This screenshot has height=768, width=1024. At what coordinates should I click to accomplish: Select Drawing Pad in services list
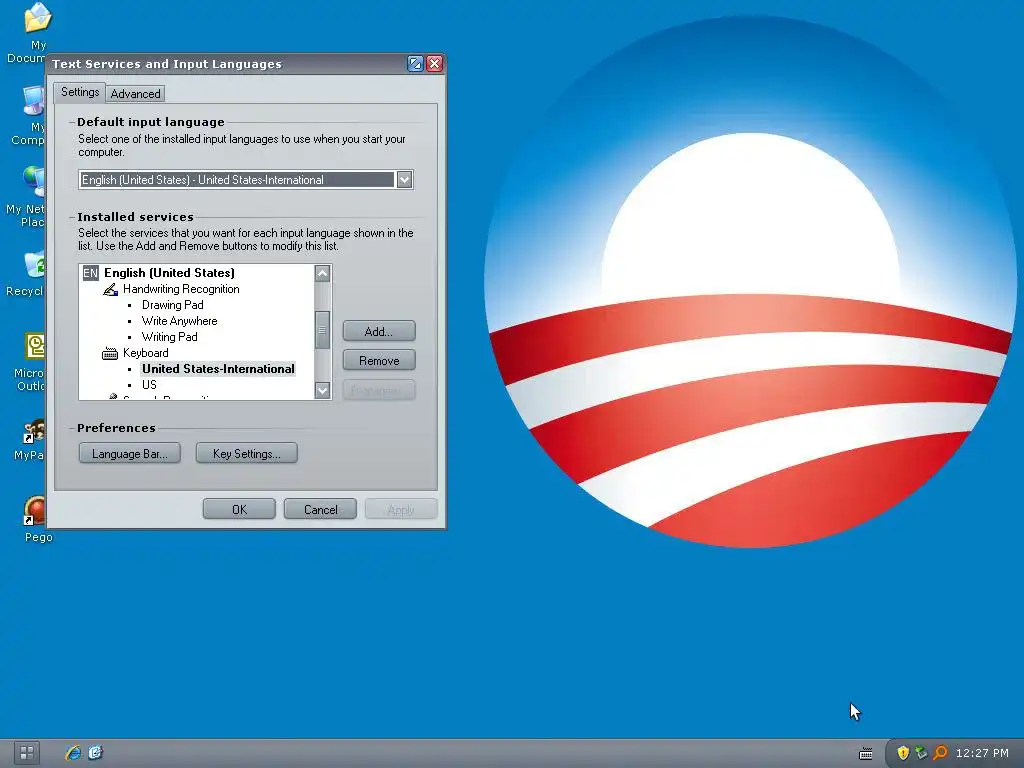[x=172, y=305]
